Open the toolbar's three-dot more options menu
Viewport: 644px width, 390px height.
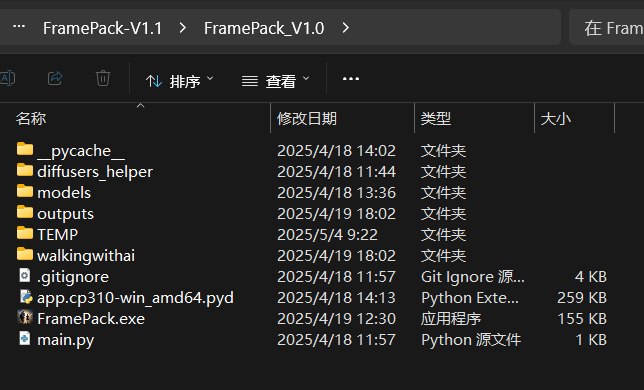point(351,79)
